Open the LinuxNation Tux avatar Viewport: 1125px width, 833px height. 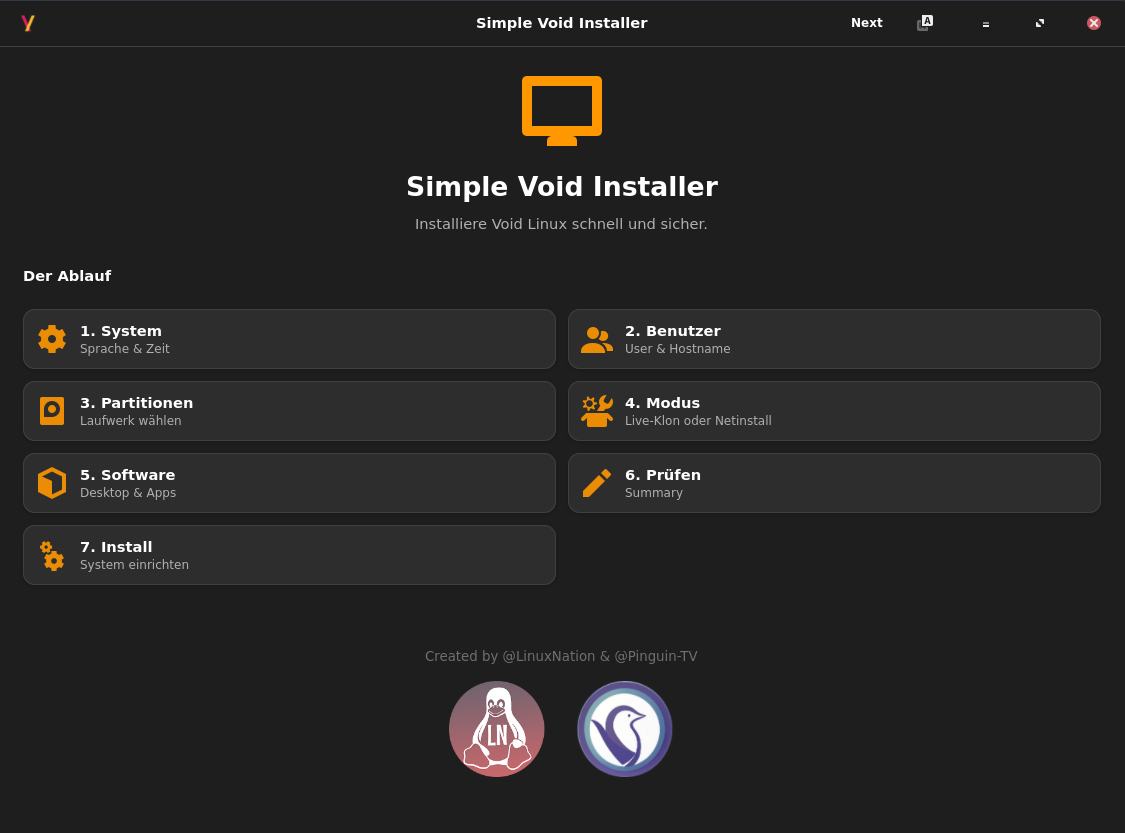point(497,729)
